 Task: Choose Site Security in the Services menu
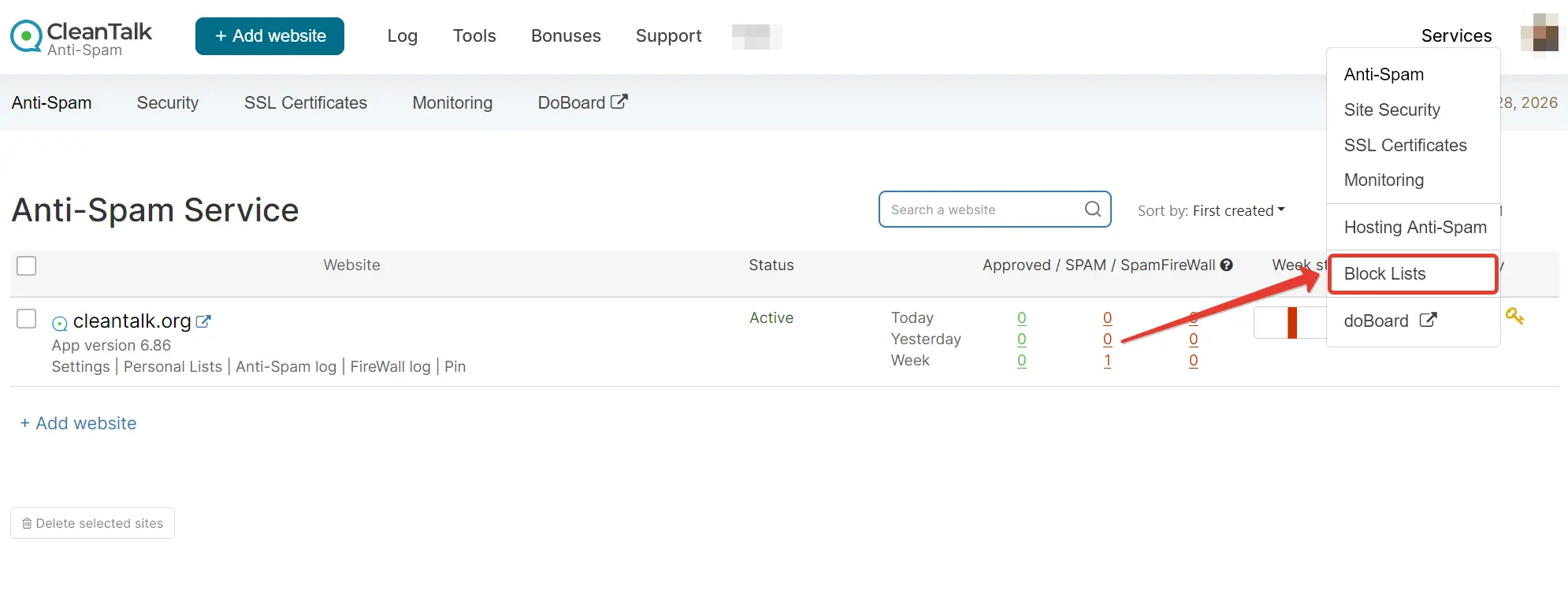click(x=1392, y=109)
